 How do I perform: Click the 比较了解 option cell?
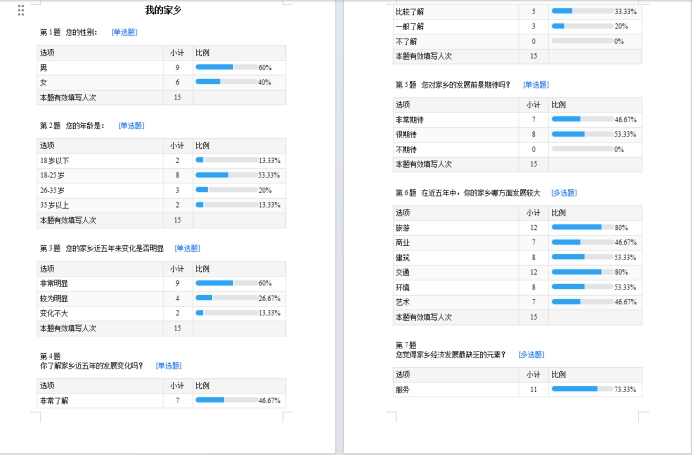pyautogui.click(x=456, y=11)
